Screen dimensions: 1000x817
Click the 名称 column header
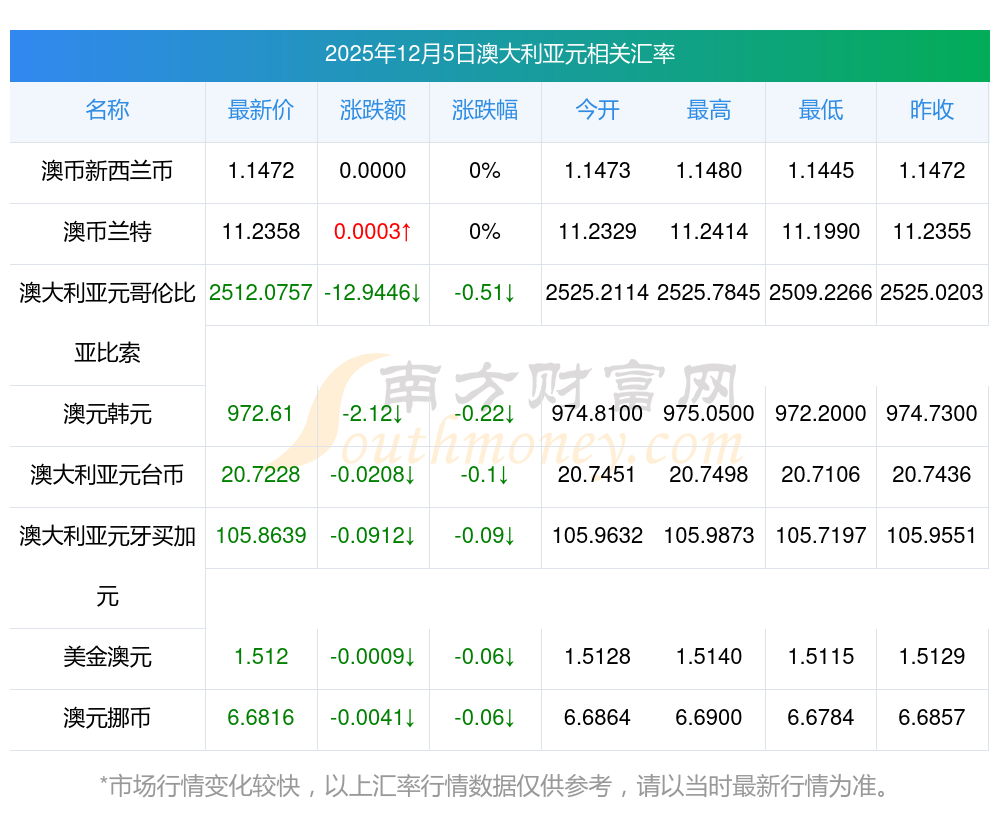point(107,111)
